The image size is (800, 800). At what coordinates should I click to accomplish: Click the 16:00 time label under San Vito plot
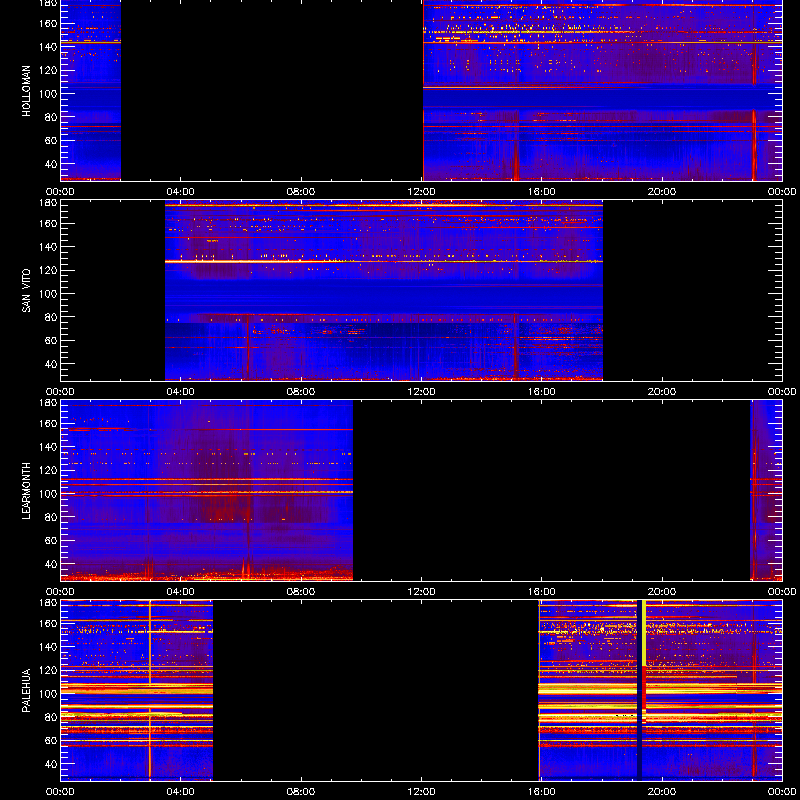tap(541, 392)
